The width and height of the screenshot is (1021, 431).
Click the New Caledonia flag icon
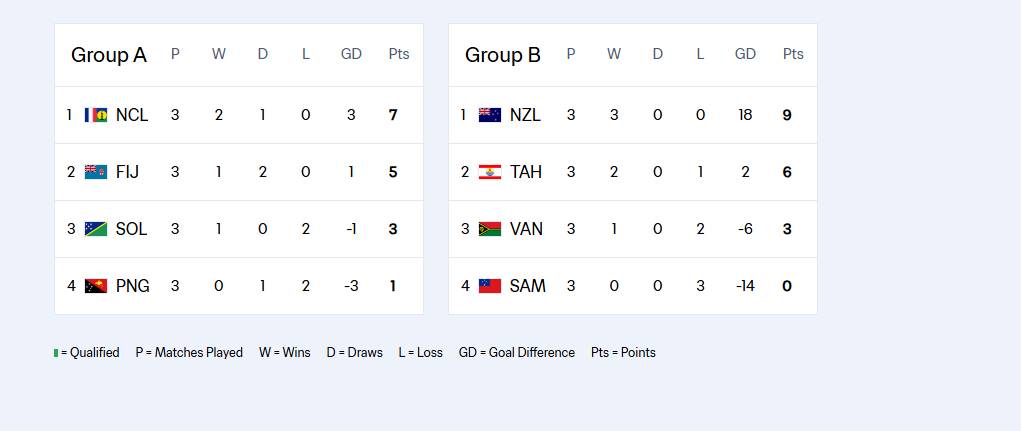[x=96, y=115]
